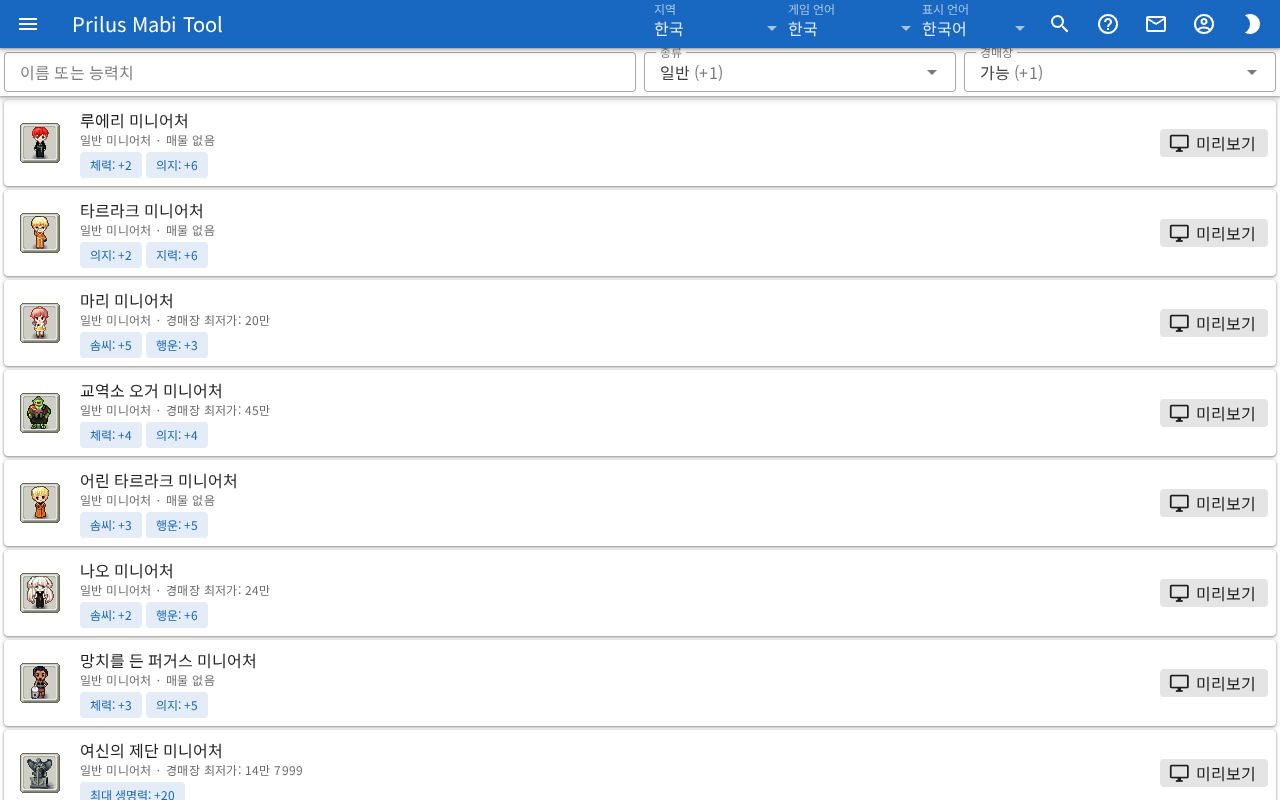Preview 교역소 오거 미니어처 with 미리보기
Screen dimensions: 1280x800
[1214, 413]
